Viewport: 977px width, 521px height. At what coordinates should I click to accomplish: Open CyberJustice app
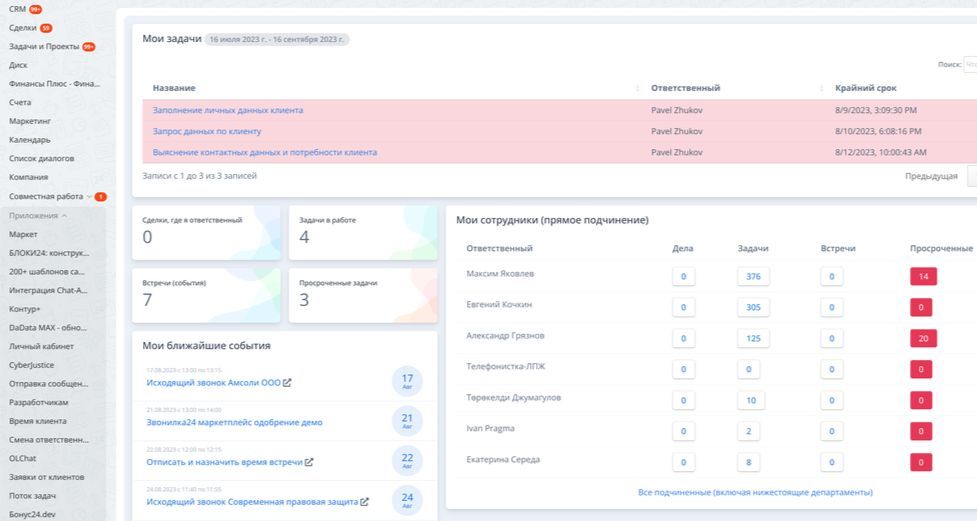point(31,365)
